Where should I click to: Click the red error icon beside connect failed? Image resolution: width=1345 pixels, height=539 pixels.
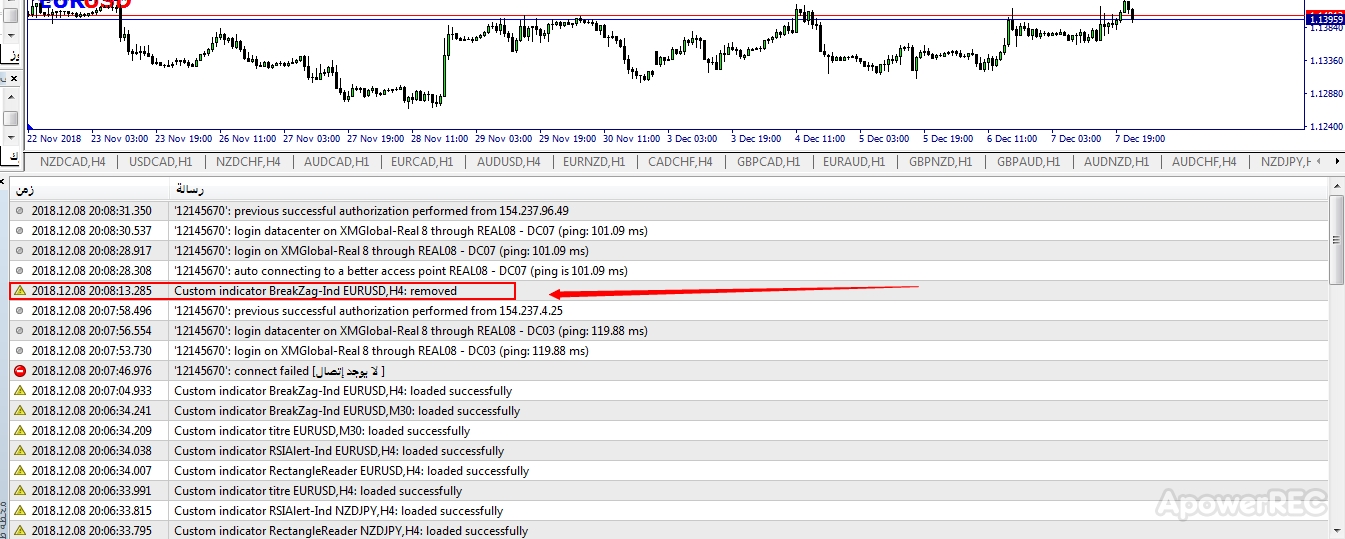[19, 371]
